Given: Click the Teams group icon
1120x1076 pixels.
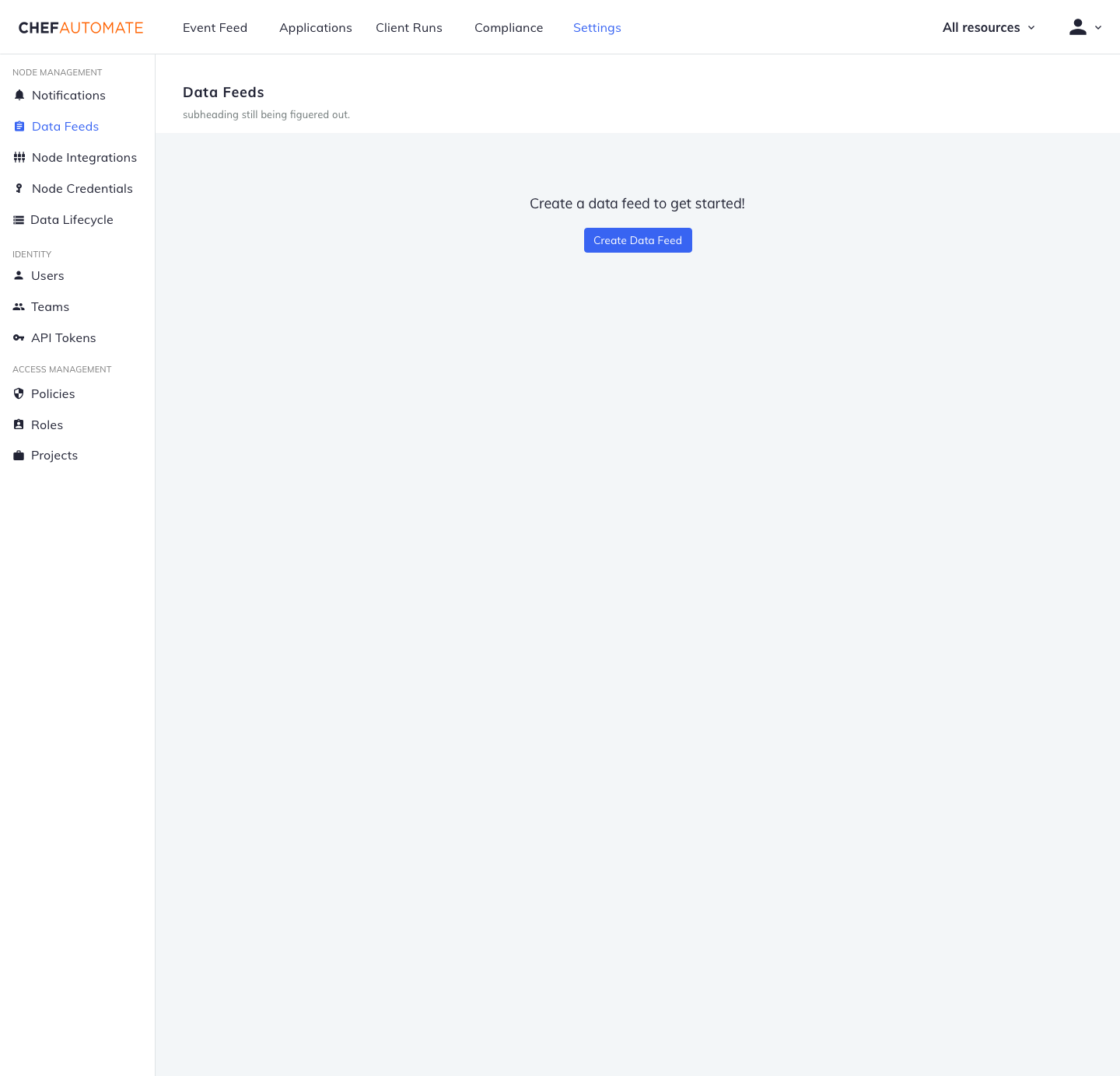Looking at the screenshot, I should 19,306.
